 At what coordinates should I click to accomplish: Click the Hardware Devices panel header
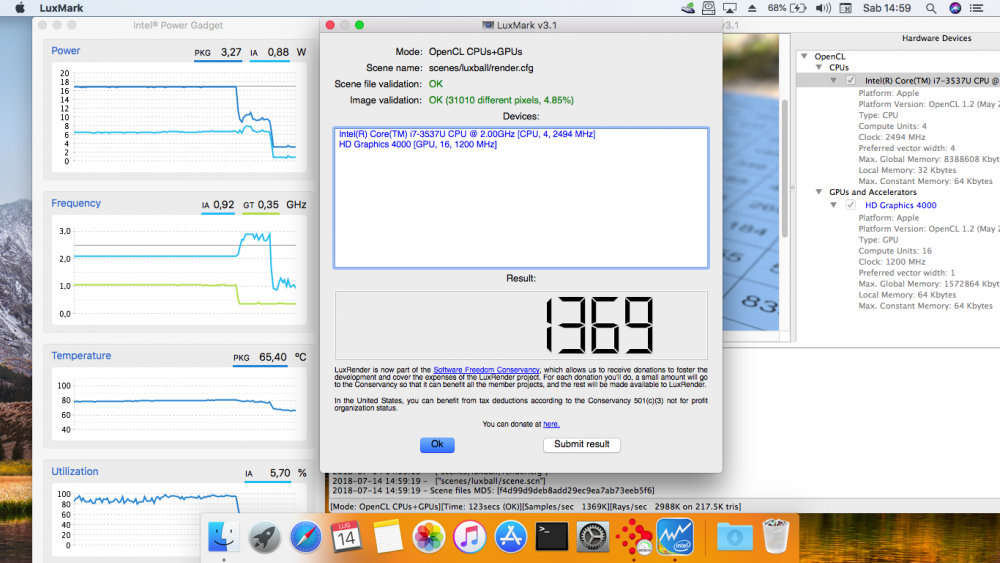(936, 38)
